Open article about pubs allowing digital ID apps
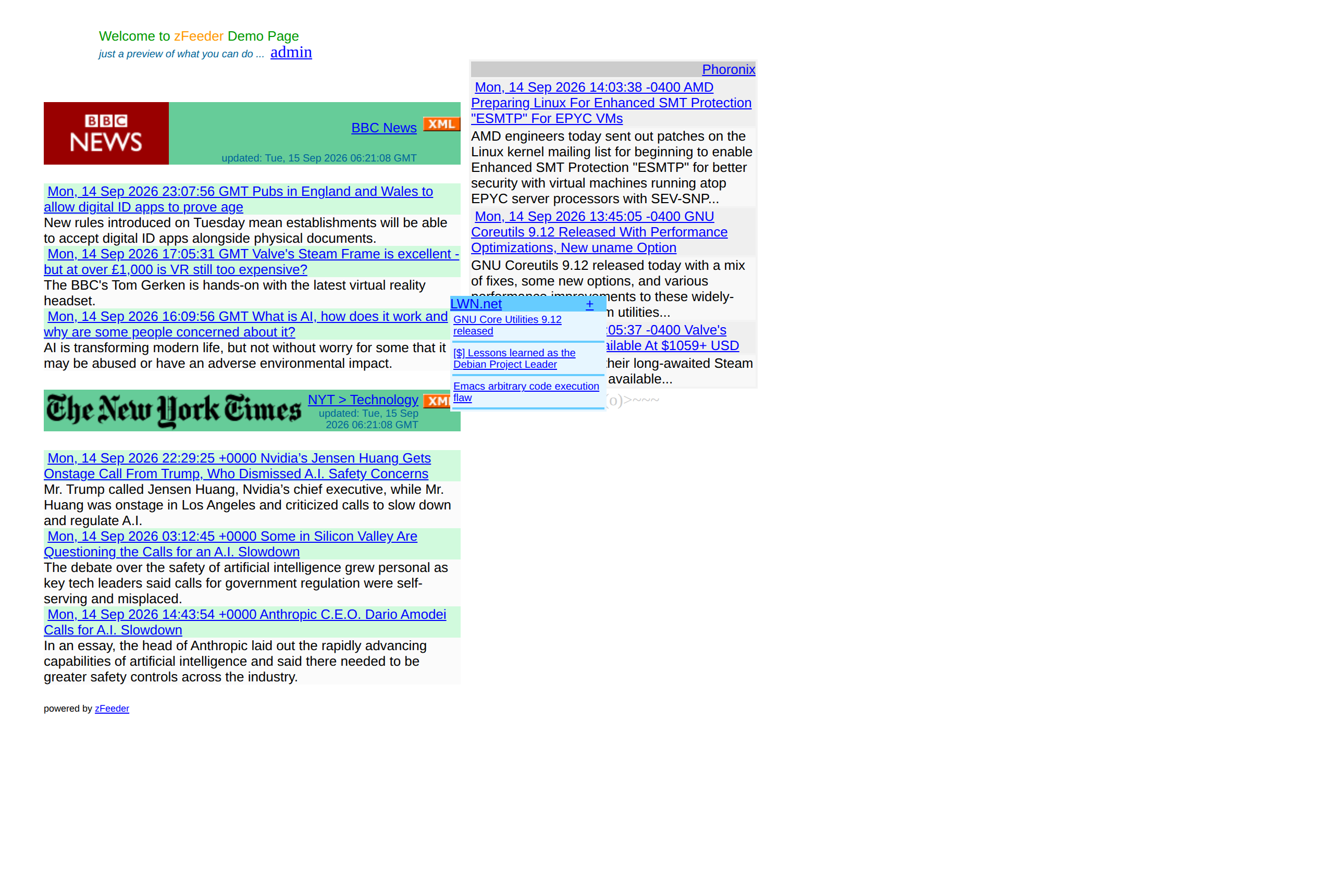 pyautogui.click(x=238, y=199)
